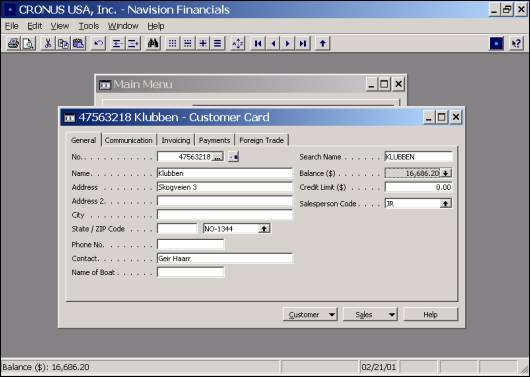Image resolution: width=530 pixels, height=377 pixels.
Task: Go to the previous record
Action: [273, 43]
